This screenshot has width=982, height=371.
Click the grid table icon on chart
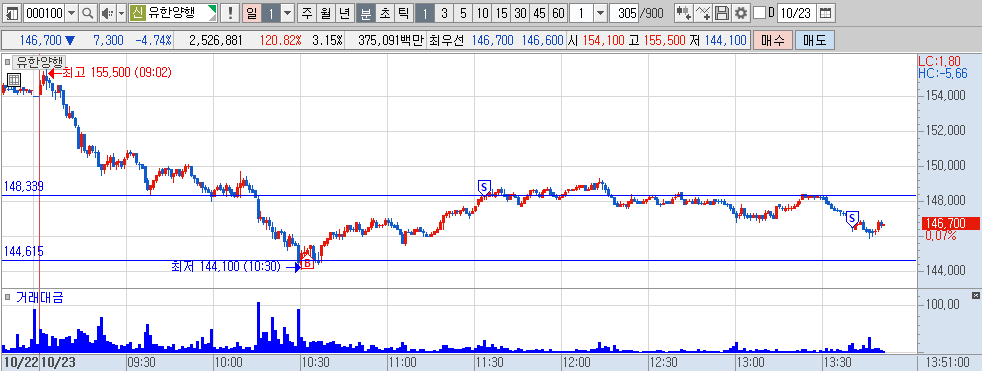[13, 80]
